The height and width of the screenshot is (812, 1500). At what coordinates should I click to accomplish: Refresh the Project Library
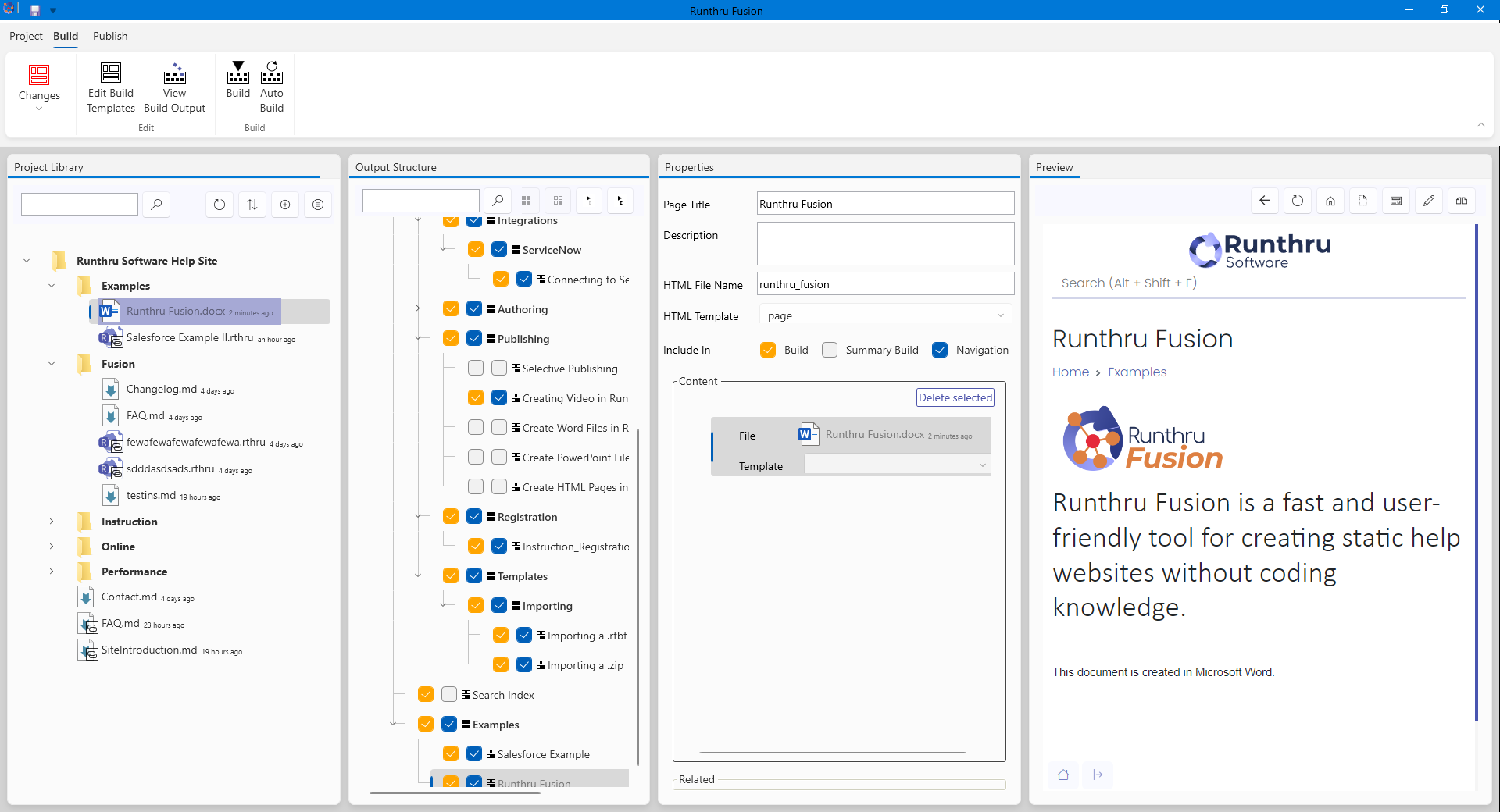[220, 205]
